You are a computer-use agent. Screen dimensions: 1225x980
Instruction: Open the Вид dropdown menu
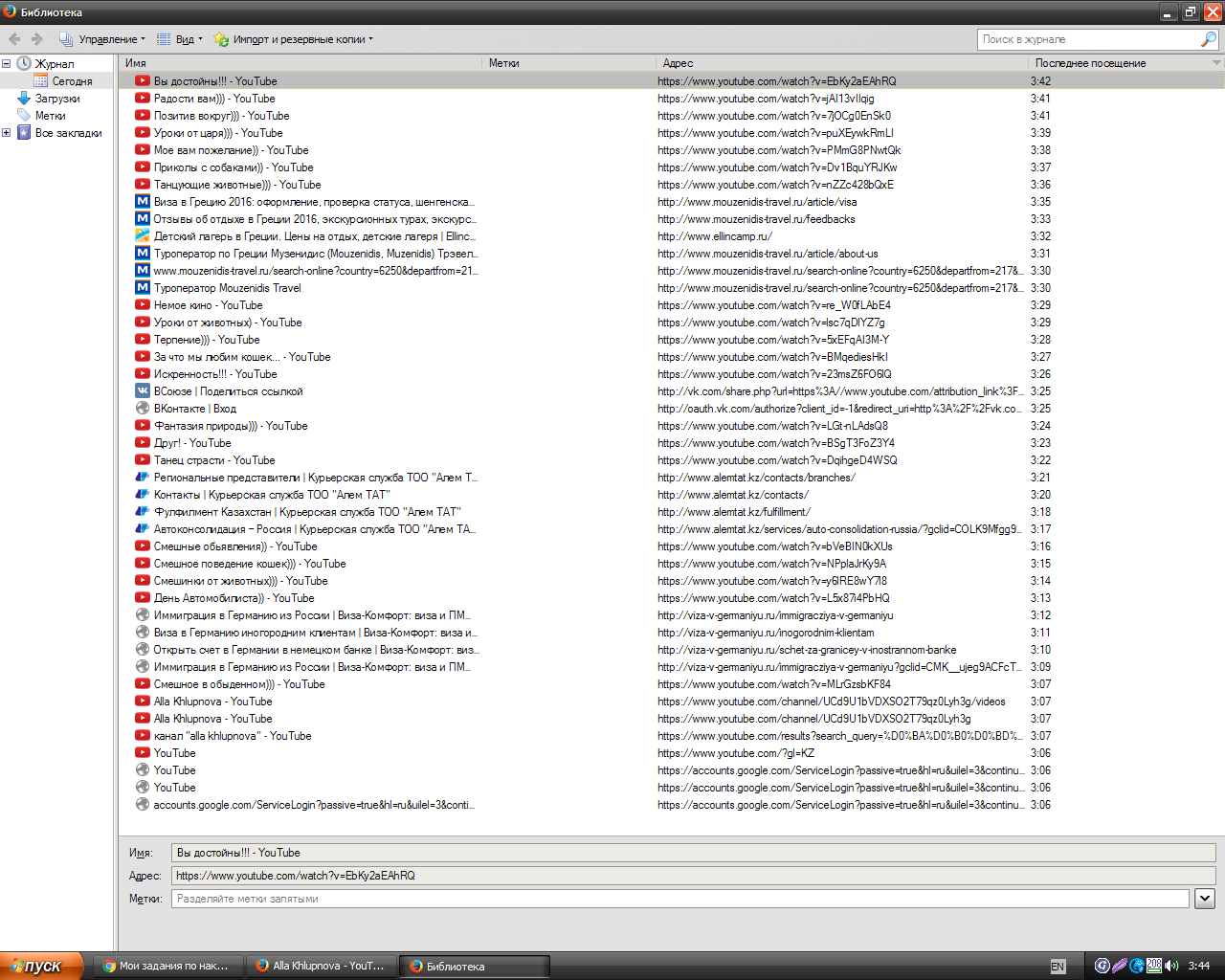(180, 39)
